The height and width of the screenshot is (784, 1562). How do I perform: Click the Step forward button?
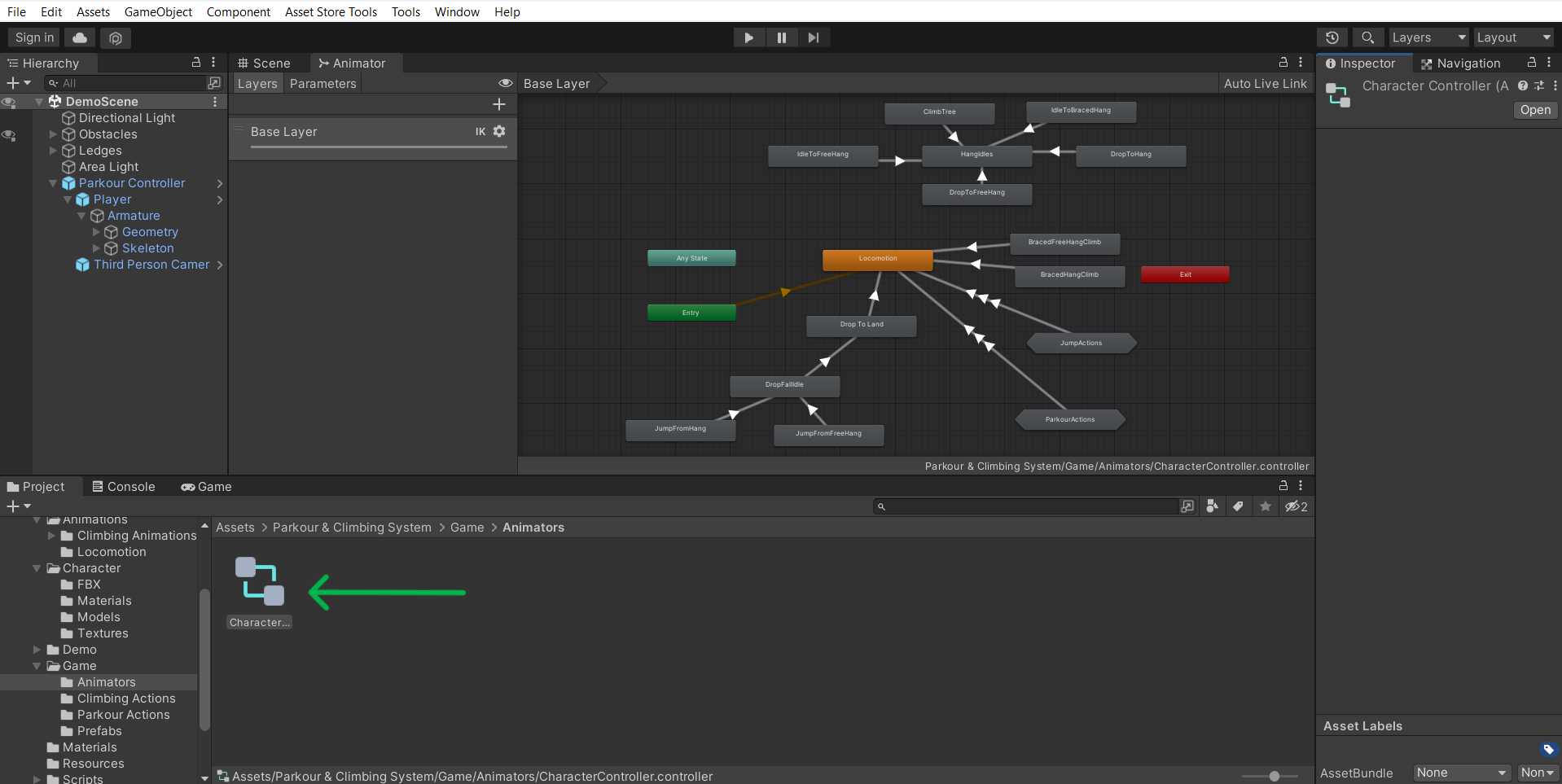(813, 37)
